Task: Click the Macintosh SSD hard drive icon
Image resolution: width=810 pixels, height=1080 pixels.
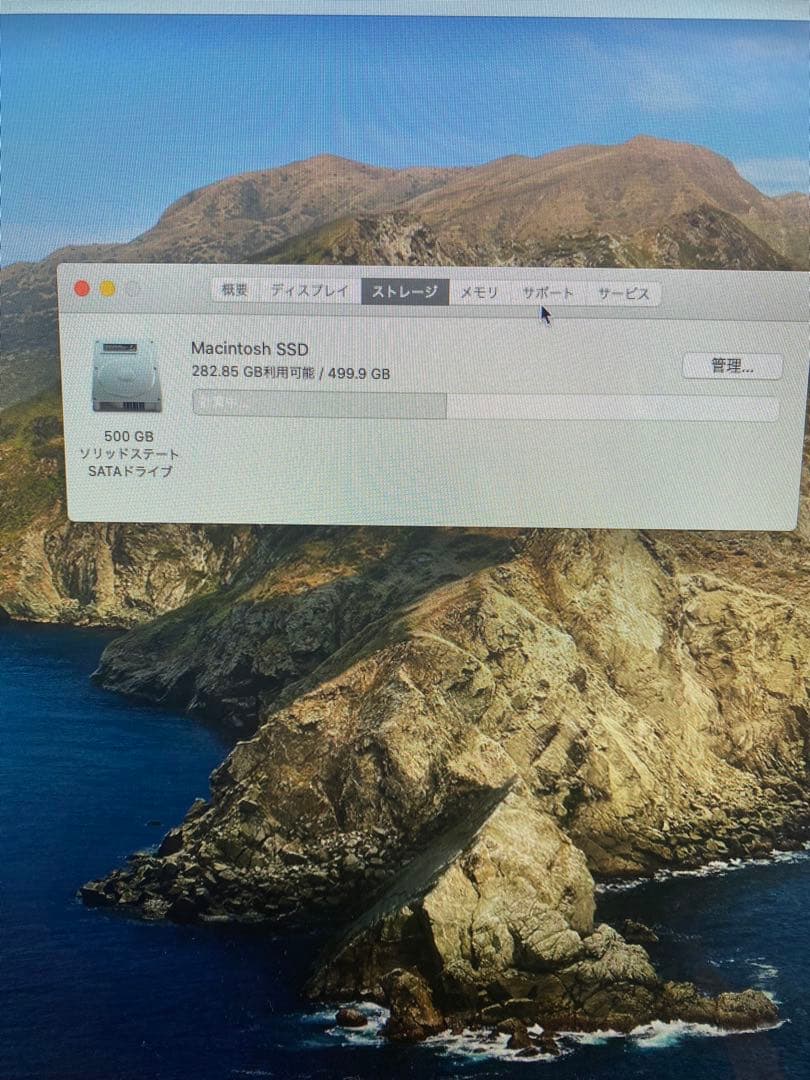Action: tap(124, 378)
